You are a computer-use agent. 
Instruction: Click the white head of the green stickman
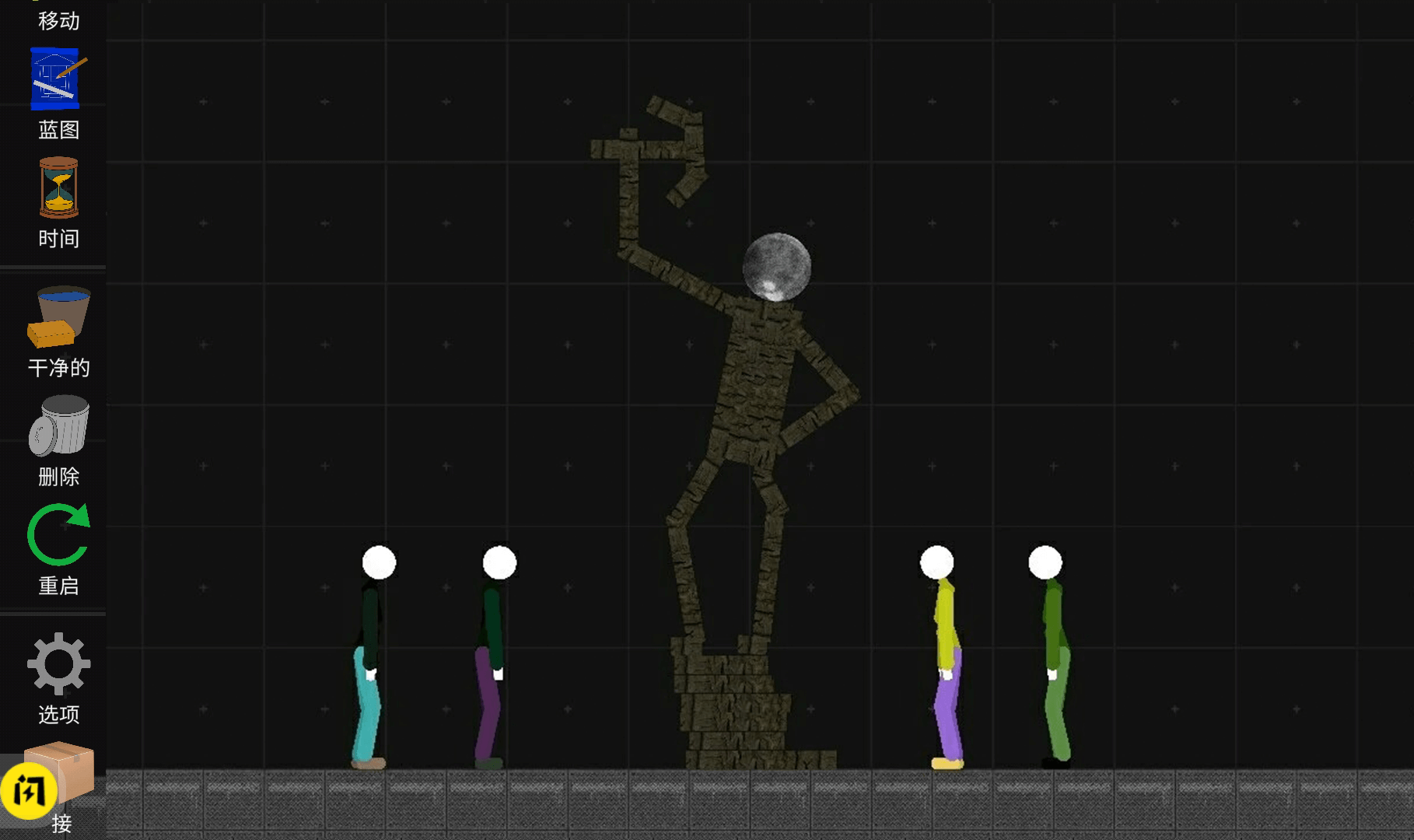1045,562
